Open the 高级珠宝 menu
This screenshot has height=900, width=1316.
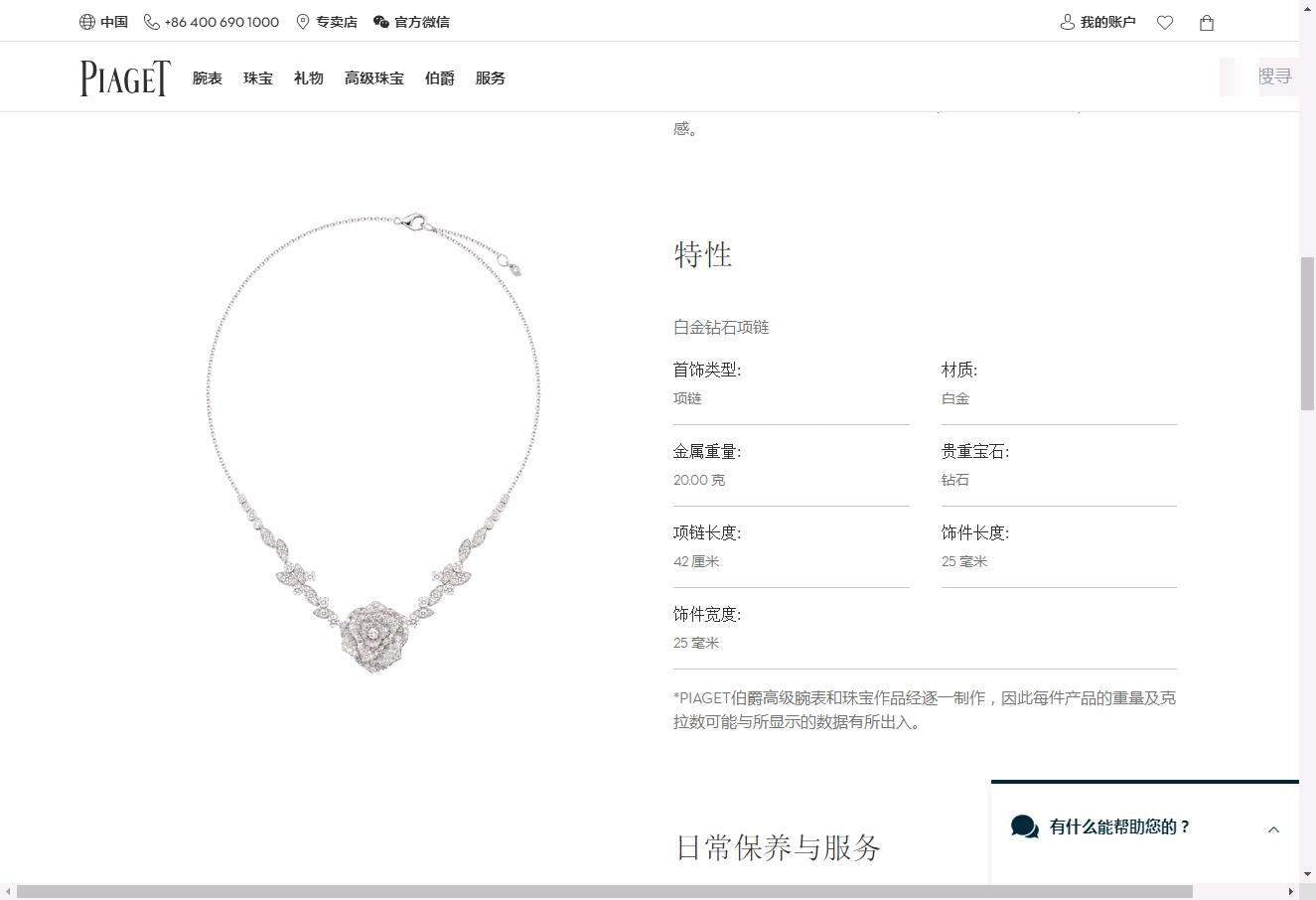point(374,78)
